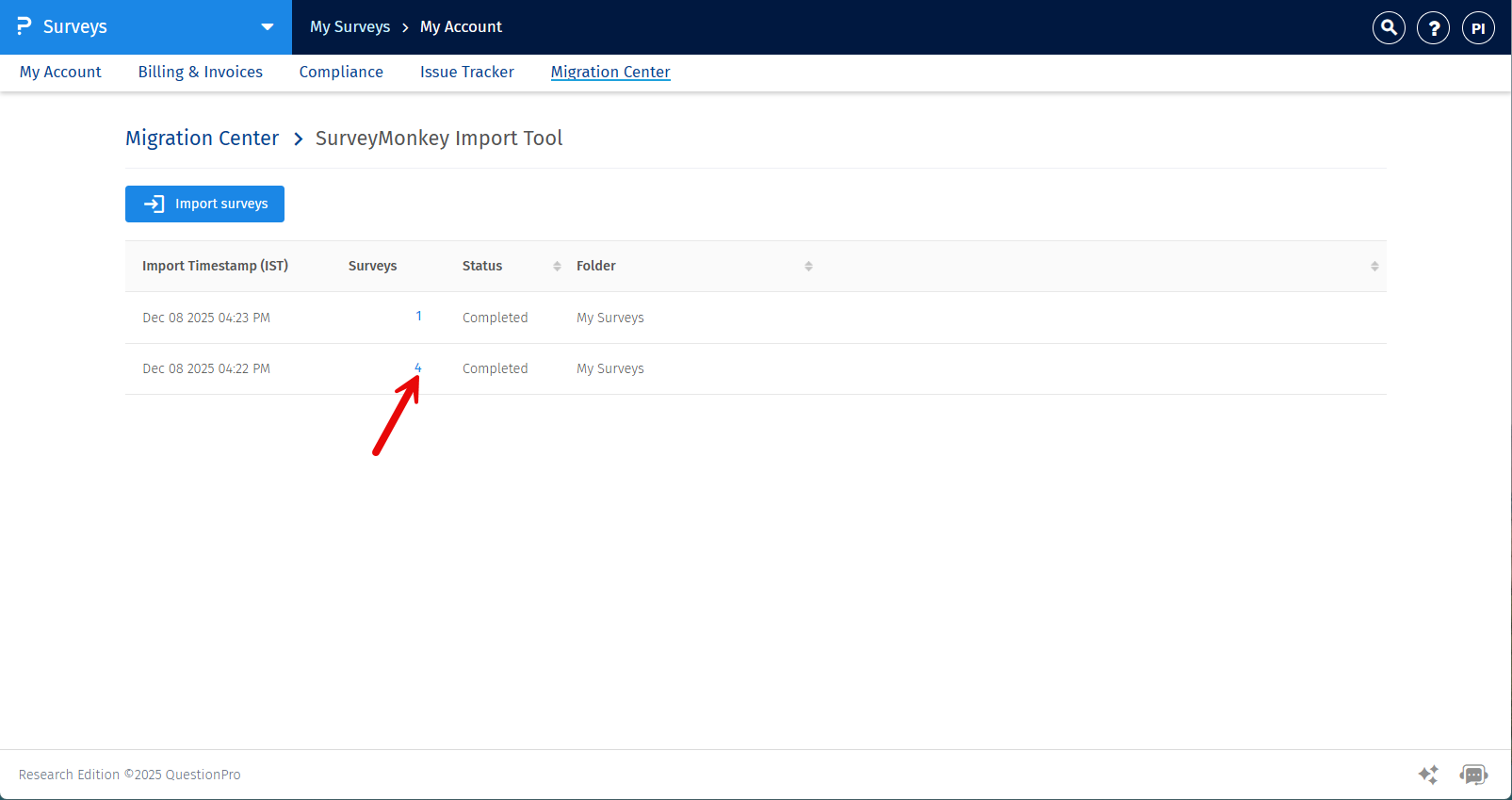This screenshot has height=800, width=1512.
Task: Go to My Surveys breadcrumb
Action: tap(350, 26)
